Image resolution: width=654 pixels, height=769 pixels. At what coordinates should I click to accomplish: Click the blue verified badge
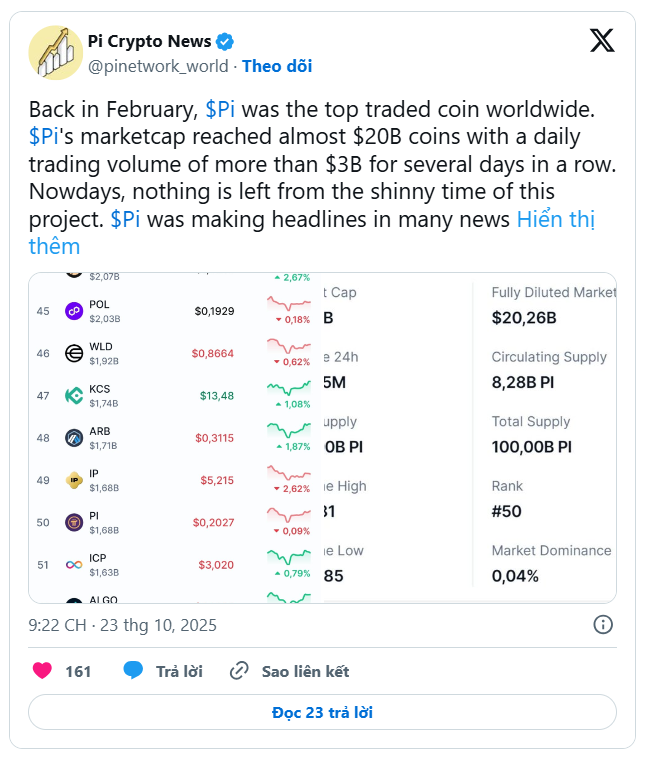226,42
